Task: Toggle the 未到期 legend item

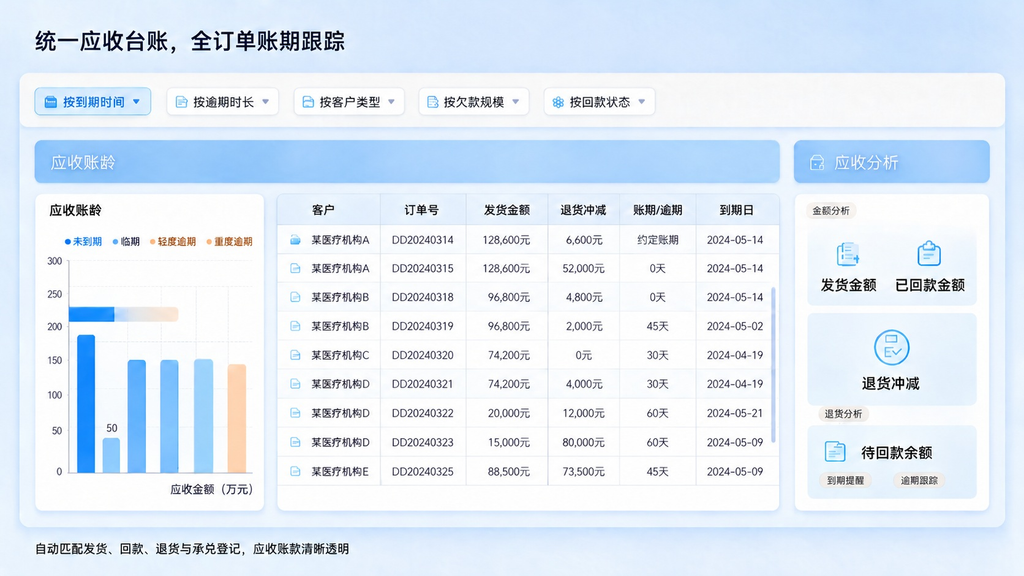Action: pos(84,242)
